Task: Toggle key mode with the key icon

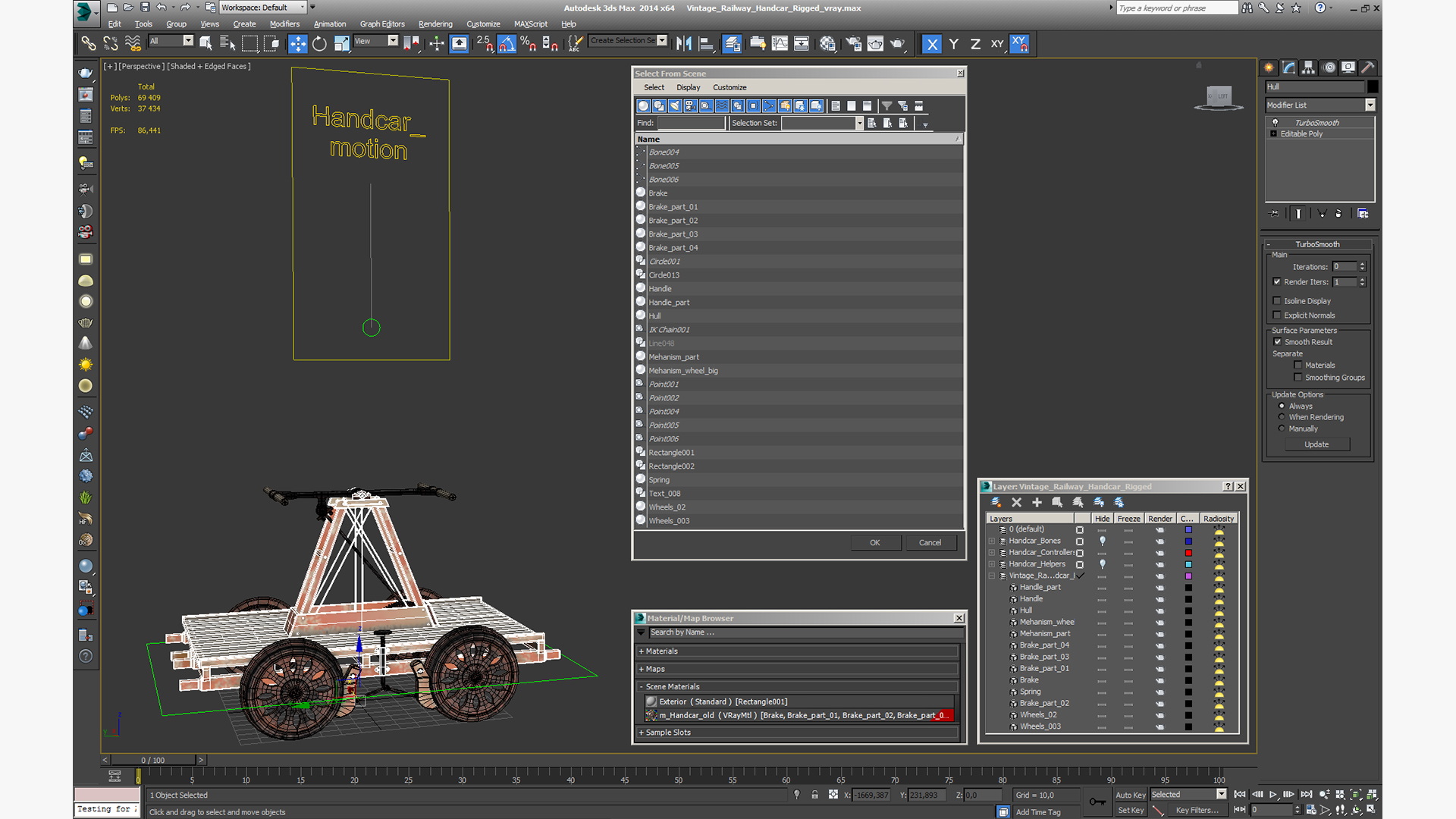Action: pos(1097,802)
